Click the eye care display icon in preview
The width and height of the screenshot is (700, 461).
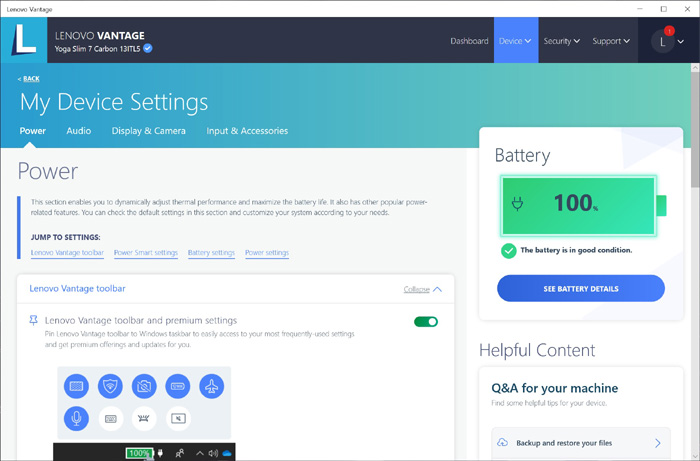[x=76, y=386]
